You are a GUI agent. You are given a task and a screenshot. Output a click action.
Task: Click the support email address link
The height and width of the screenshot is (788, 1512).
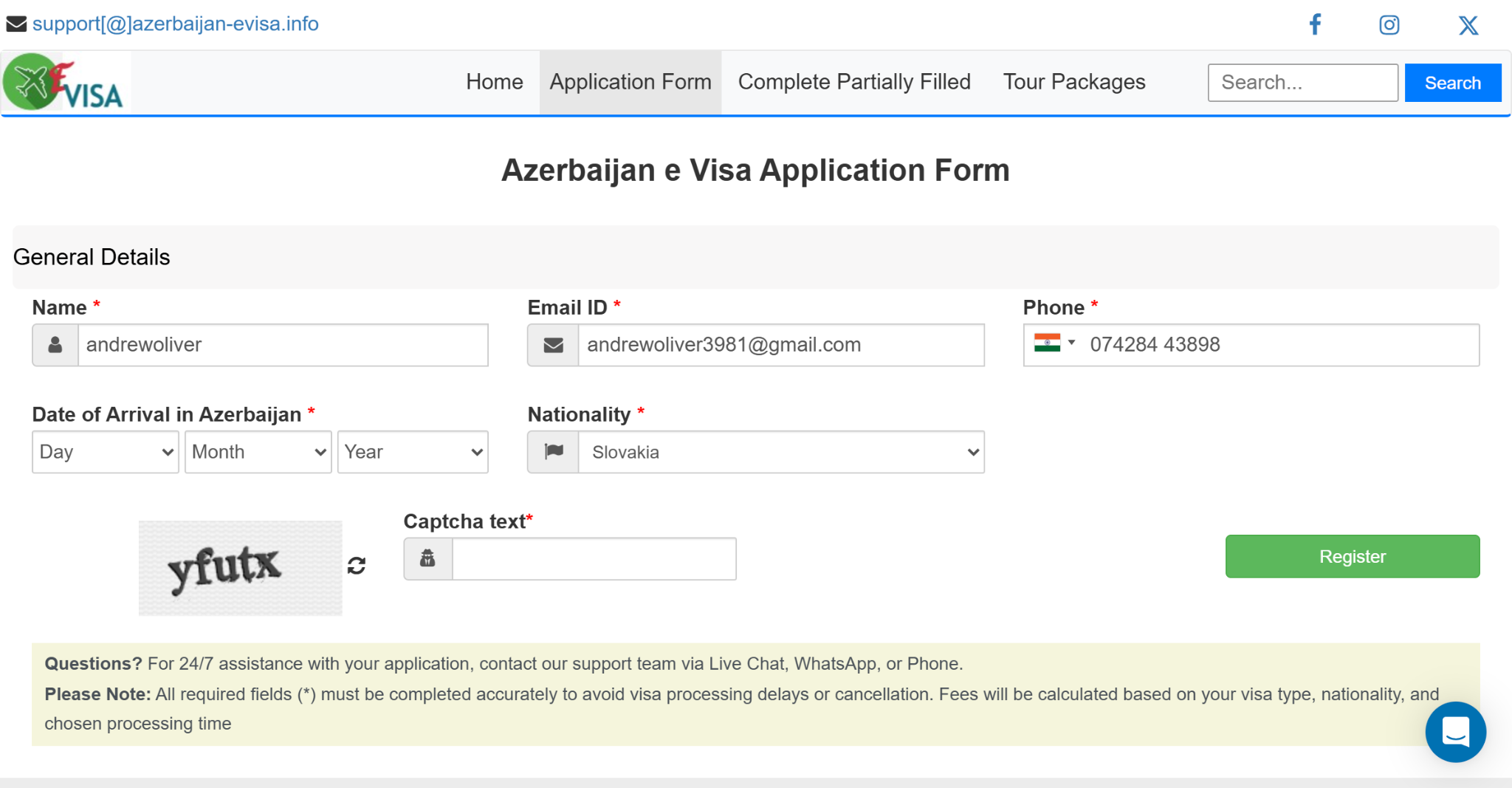click(x=176, y=24)
